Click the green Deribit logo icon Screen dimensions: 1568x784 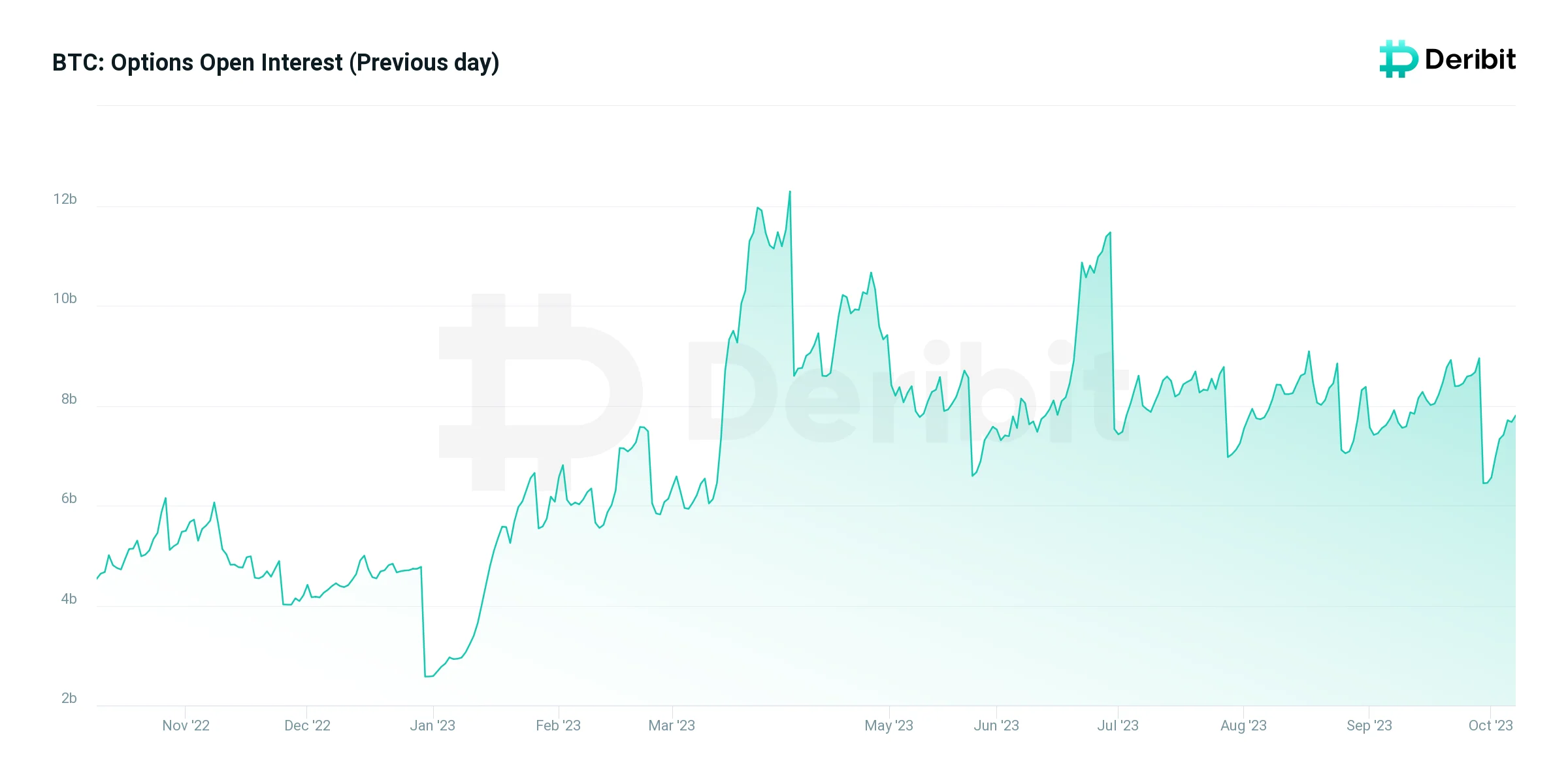(1398, 59)
